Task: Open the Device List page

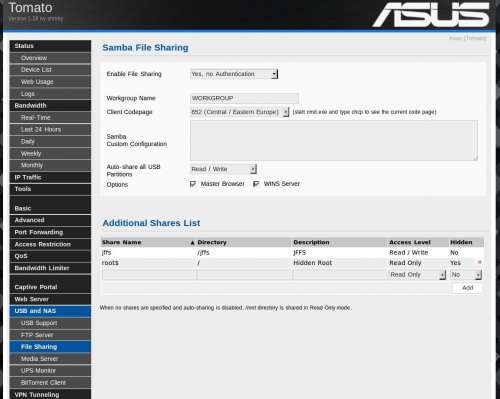Action: (x=50, y=70)
